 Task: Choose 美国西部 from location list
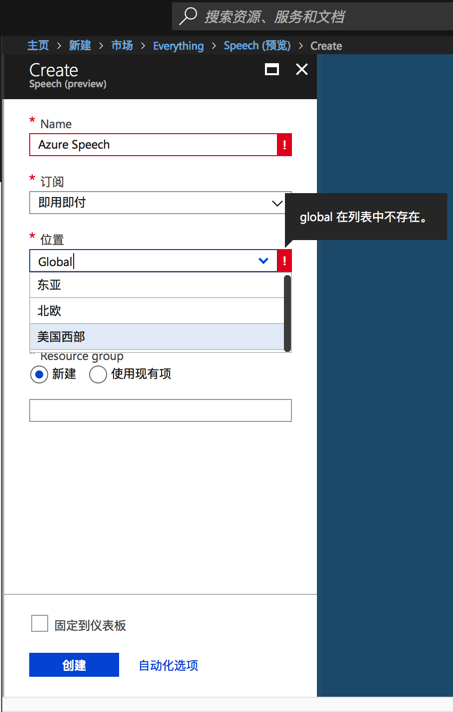coord(157,337)
